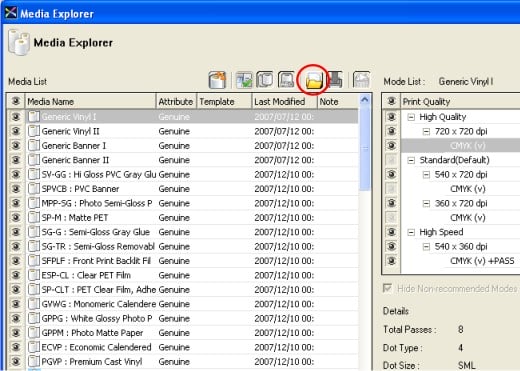Collapse the Standard(Default) tree node
This screenshot has height=371, width=520.
(411, 160)
